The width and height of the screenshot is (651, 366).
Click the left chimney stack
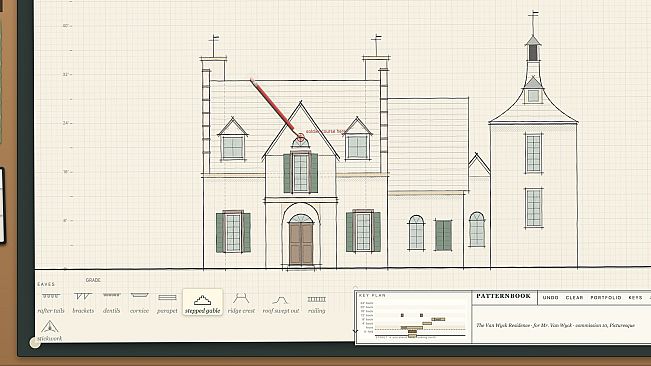(x=213, y=69)
